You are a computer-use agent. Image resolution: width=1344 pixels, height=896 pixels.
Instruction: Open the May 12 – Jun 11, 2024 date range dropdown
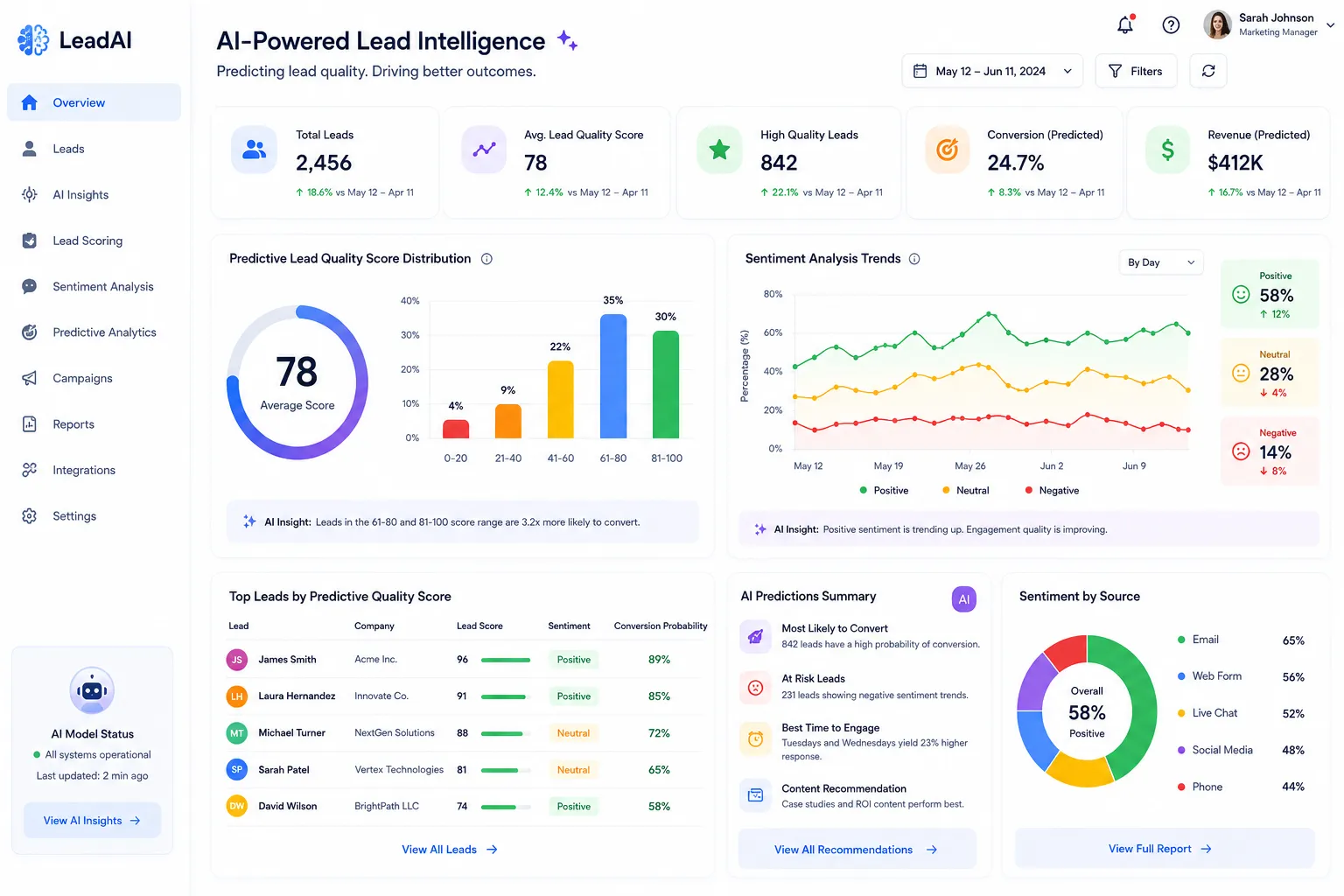992,71
